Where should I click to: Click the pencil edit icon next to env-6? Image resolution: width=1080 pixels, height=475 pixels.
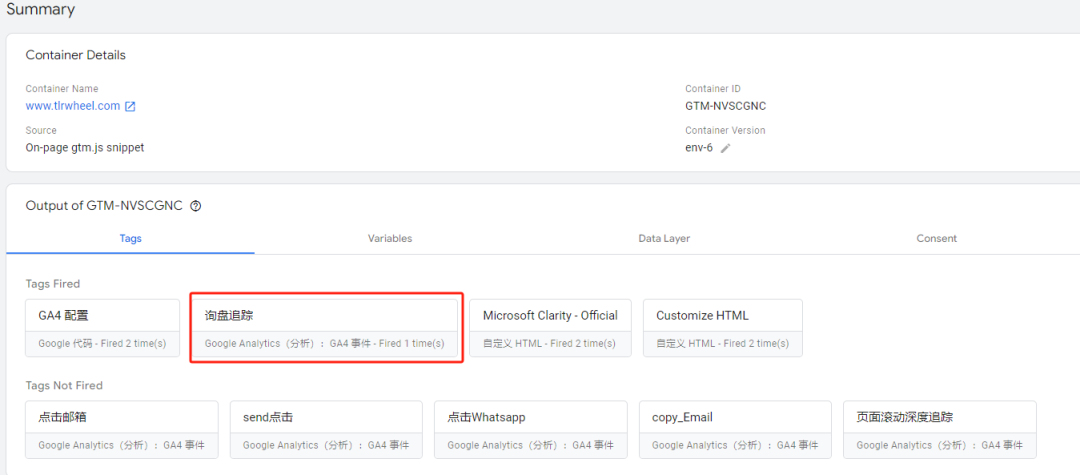tap(725, 148)
